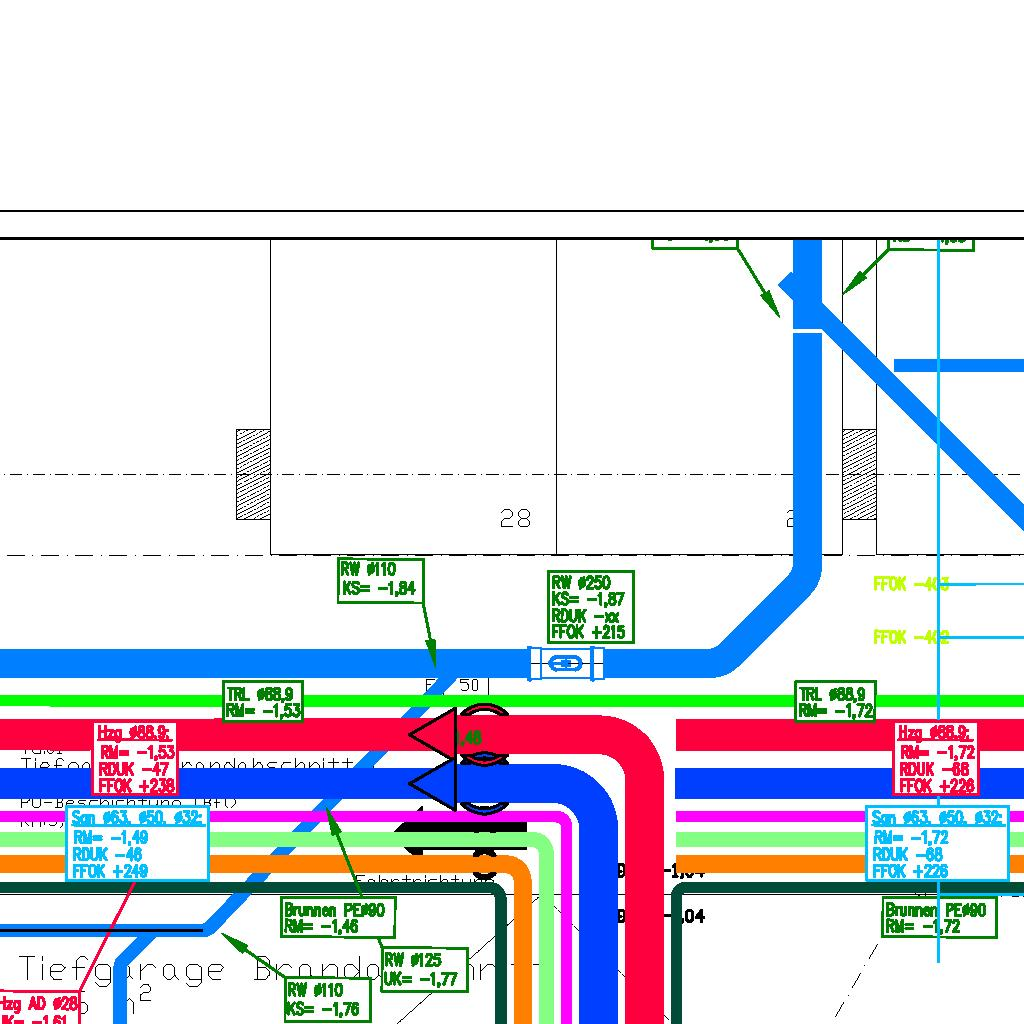Select the red Hzg label with RM= -1,72
Screen dimensions: 1024x1024
click(935, 759)
